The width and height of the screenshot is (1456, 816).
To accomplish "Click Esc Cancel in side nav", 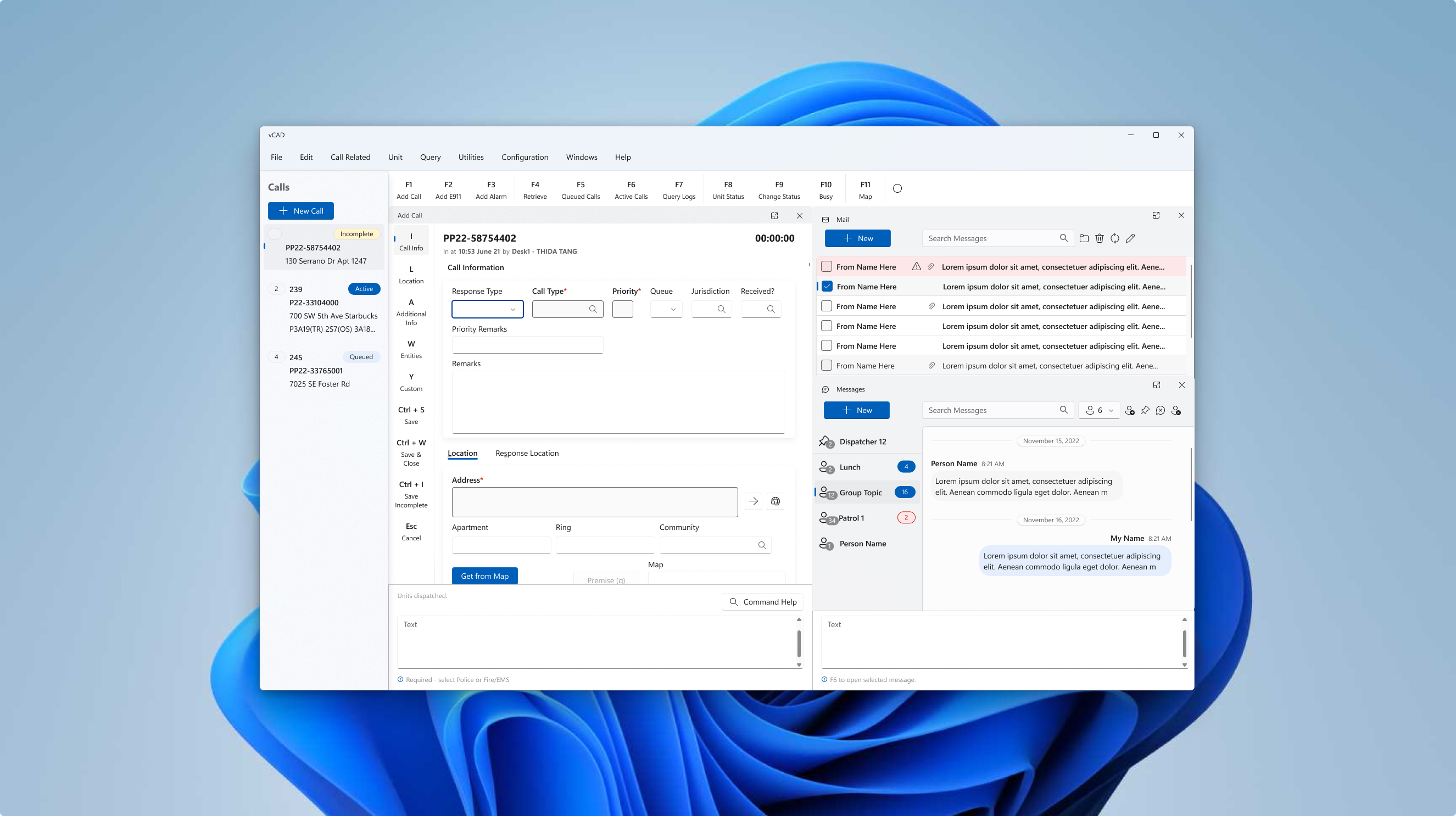I will tap(411, 532).
